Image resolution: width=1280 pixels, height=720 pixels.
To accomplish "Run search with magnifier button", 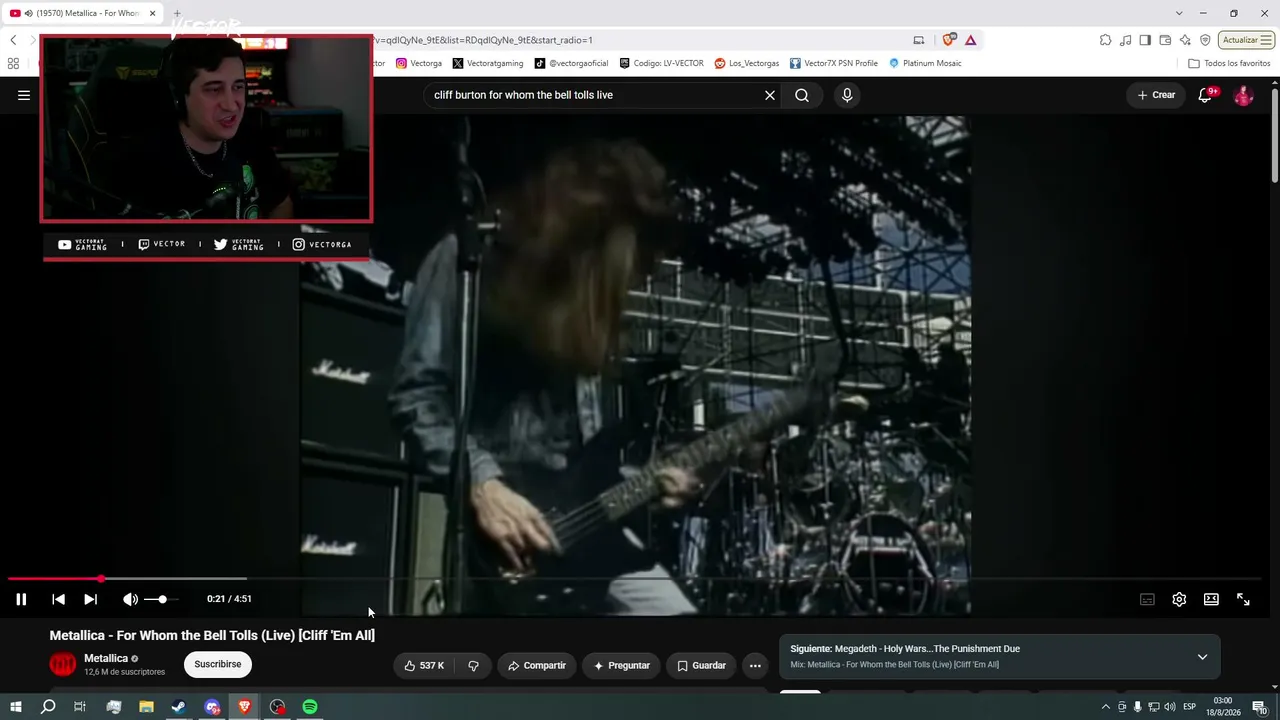I will pos(802,95).
